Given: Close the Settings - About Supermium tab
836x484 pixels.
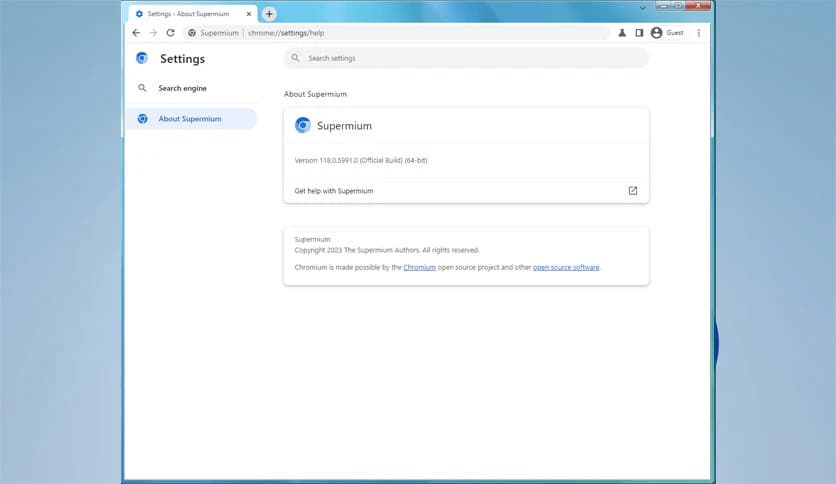Looking at the screenshot, I should tap(248, 14).
